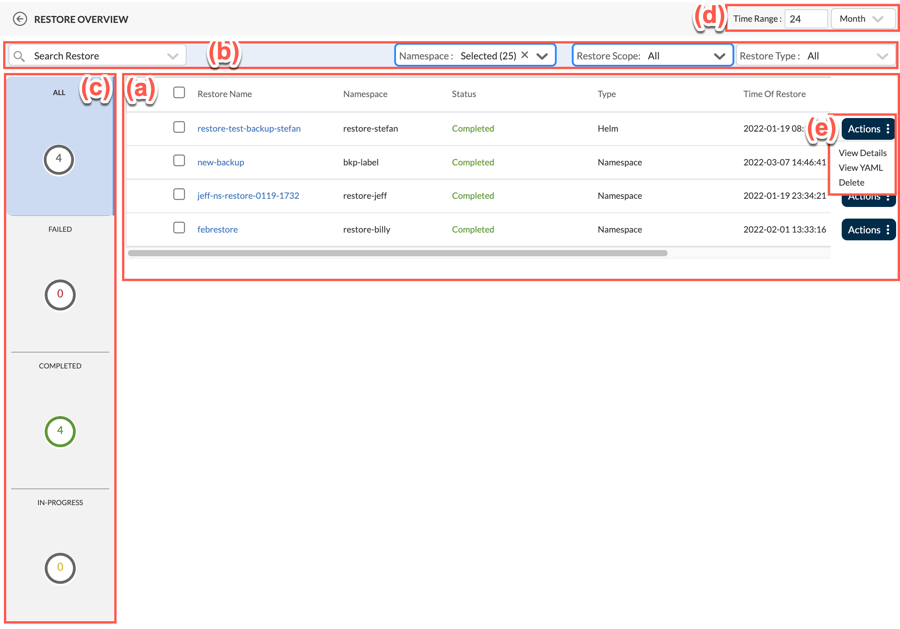Image resolution: width=900 pixels, height=629 pixels.
Task: Click the COMPLETED count circle showing 4
Action: [x=60, y=431]
